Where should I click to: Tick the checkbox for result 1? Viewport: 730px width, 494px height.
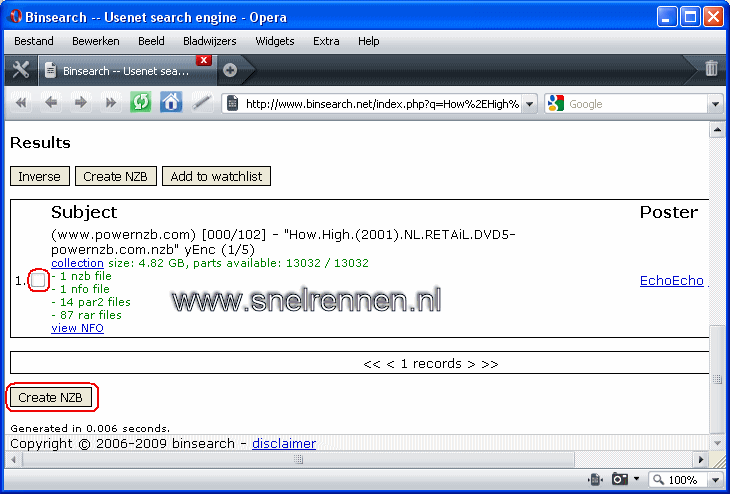pos(38,280)
